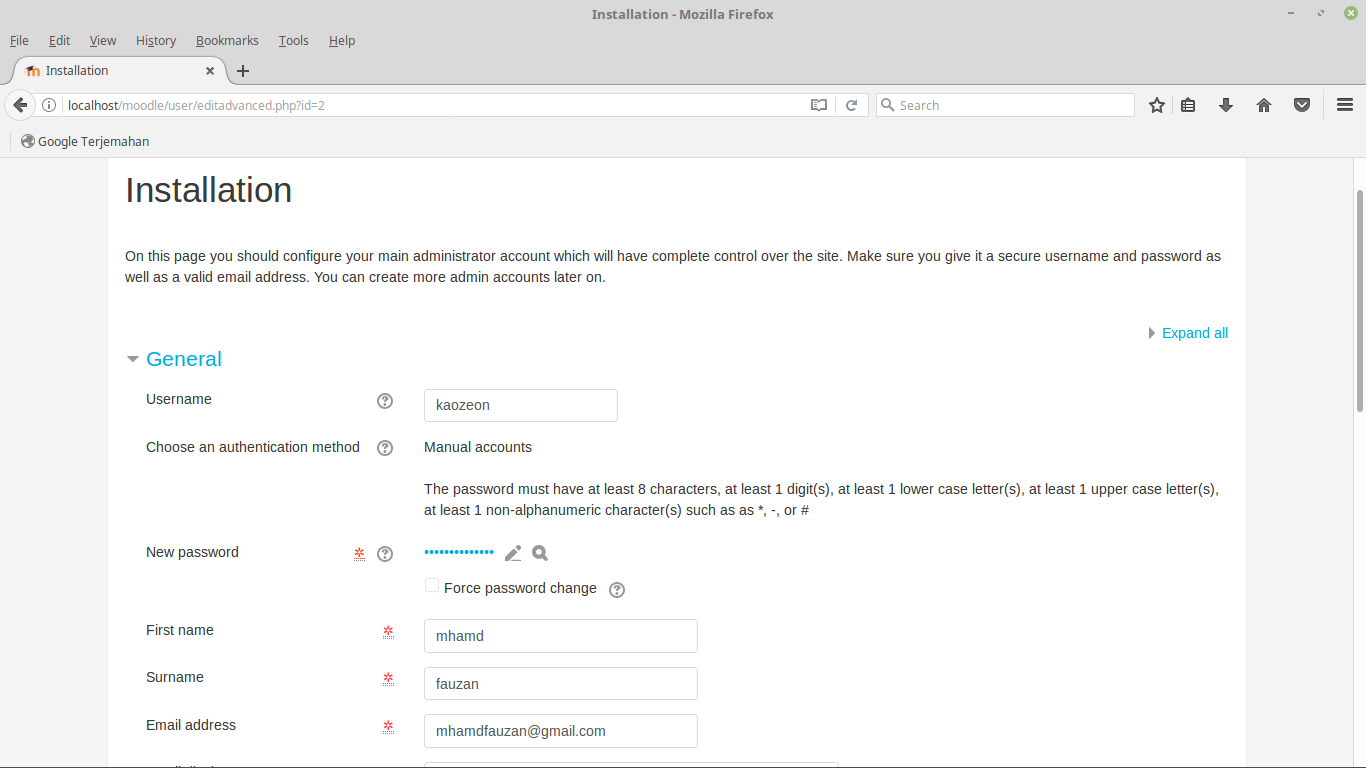Enable the Force password change checkbox
The image size is (1366, 768).
coord(432,586)
